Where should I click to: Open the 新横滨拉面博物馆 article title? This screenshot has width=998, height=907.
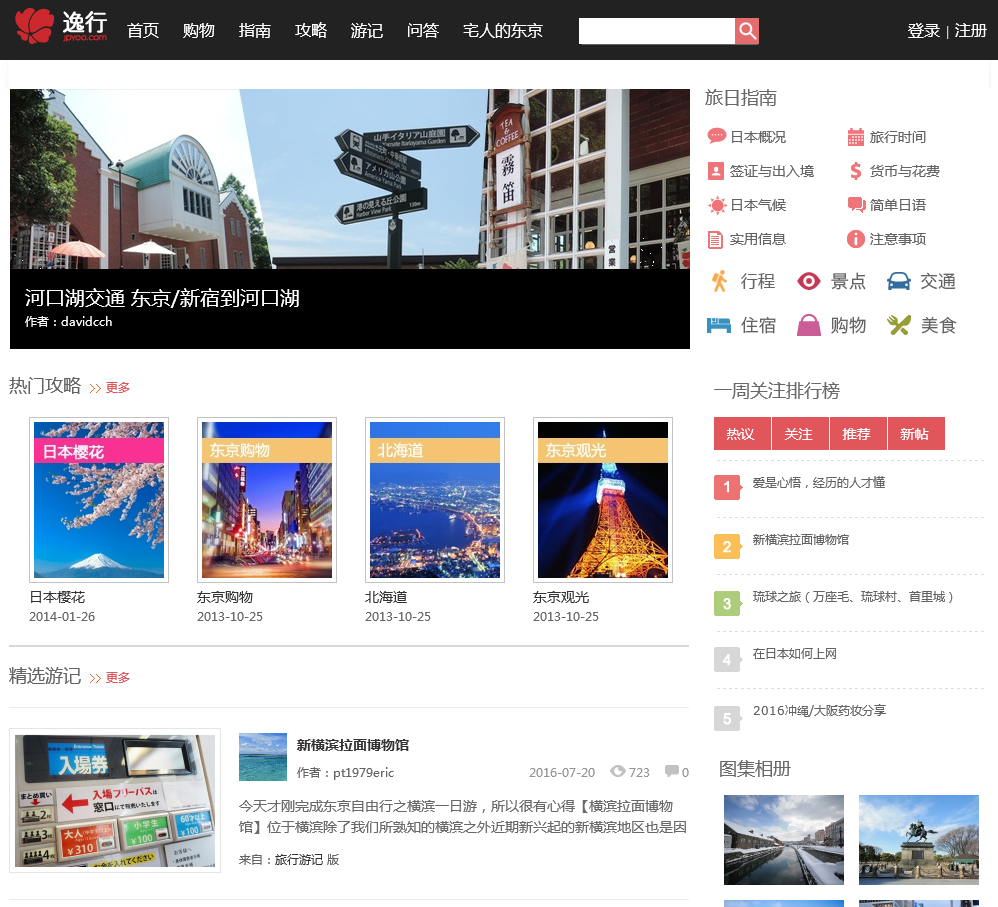coord(353,745)
